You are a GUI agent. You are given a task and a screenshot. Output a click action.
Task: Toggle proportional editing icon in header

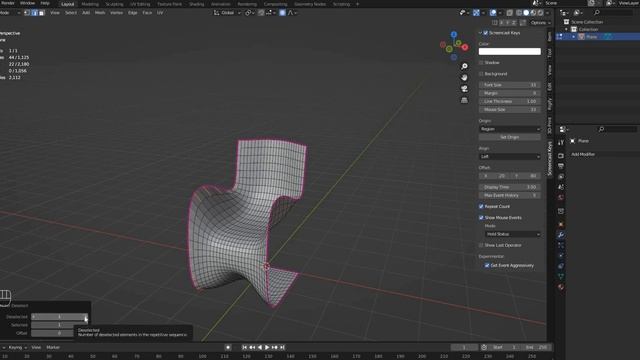282,13
